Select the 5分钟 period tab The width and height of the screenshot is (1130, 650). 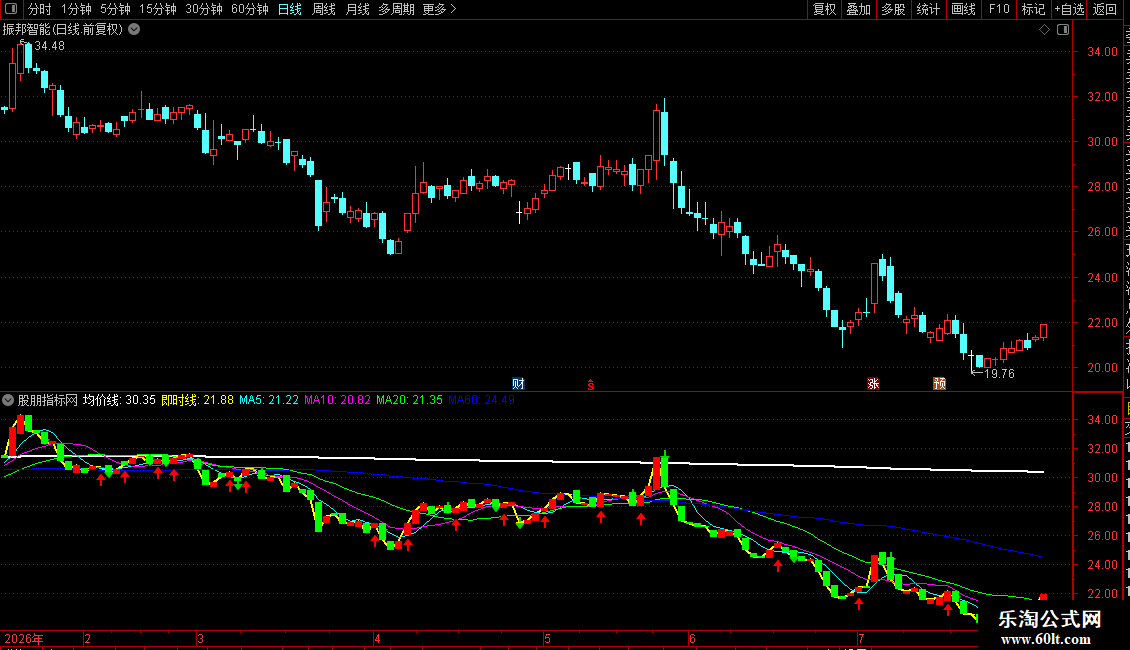coord(115,9)
